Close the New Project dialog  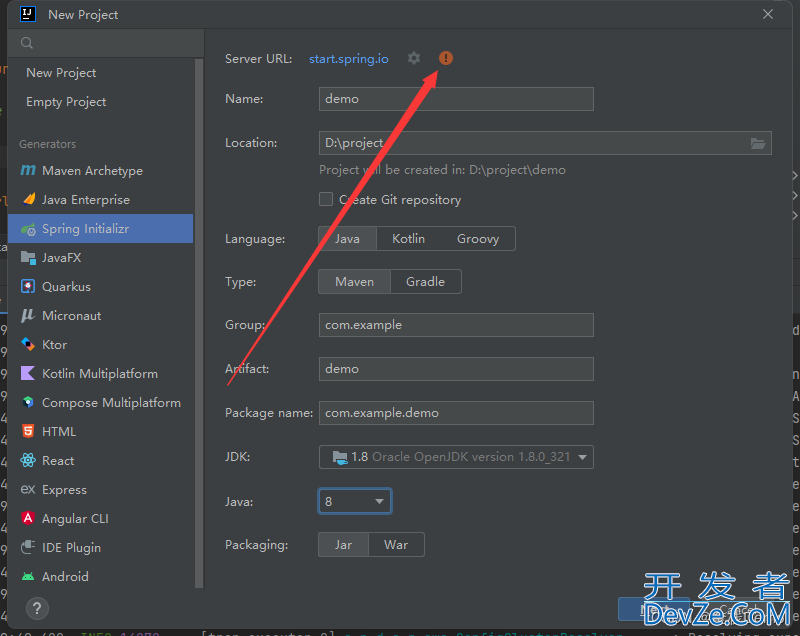[768, 14]
